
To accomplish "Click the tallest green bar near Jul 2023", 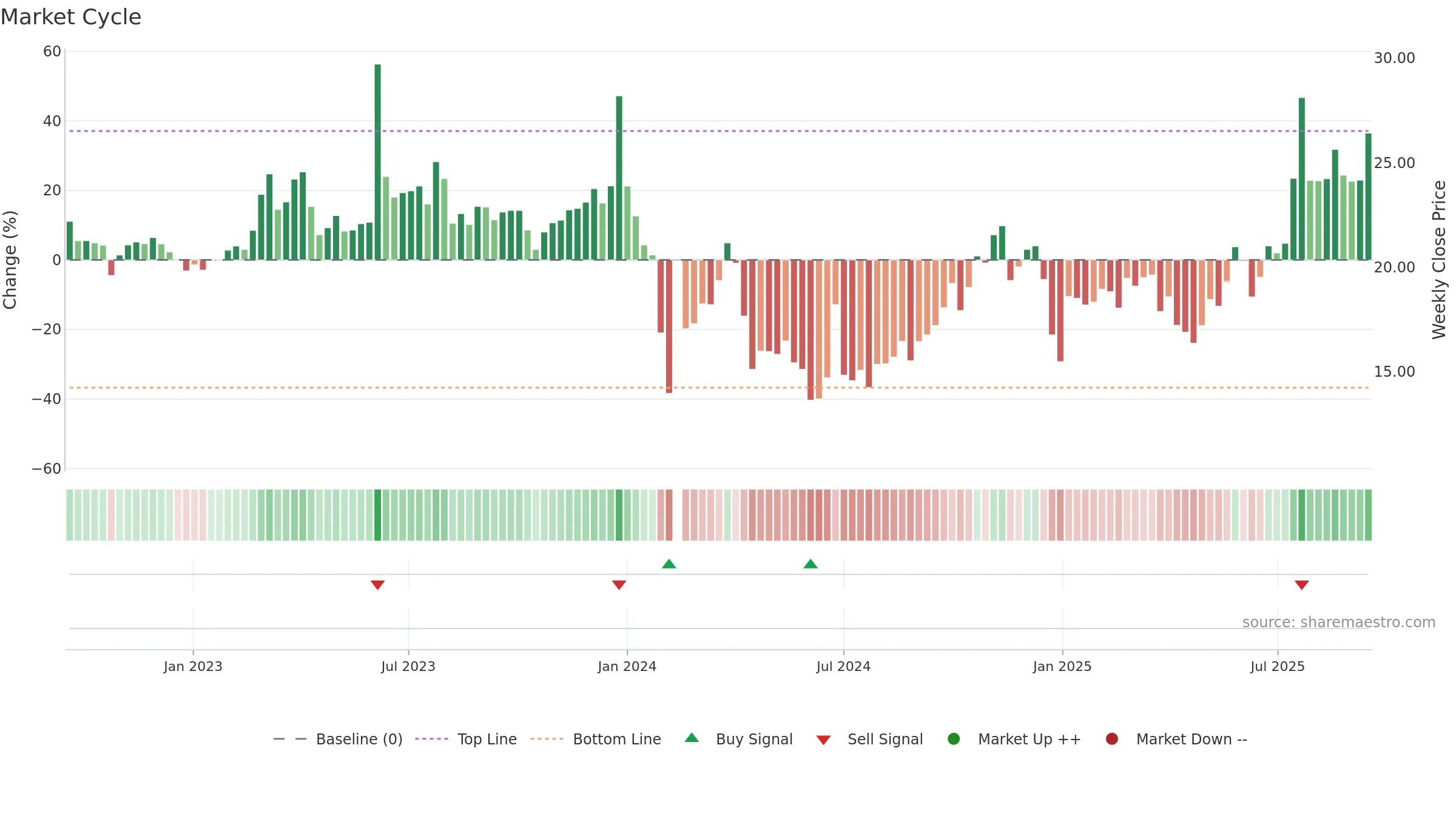I will (377, 162).
